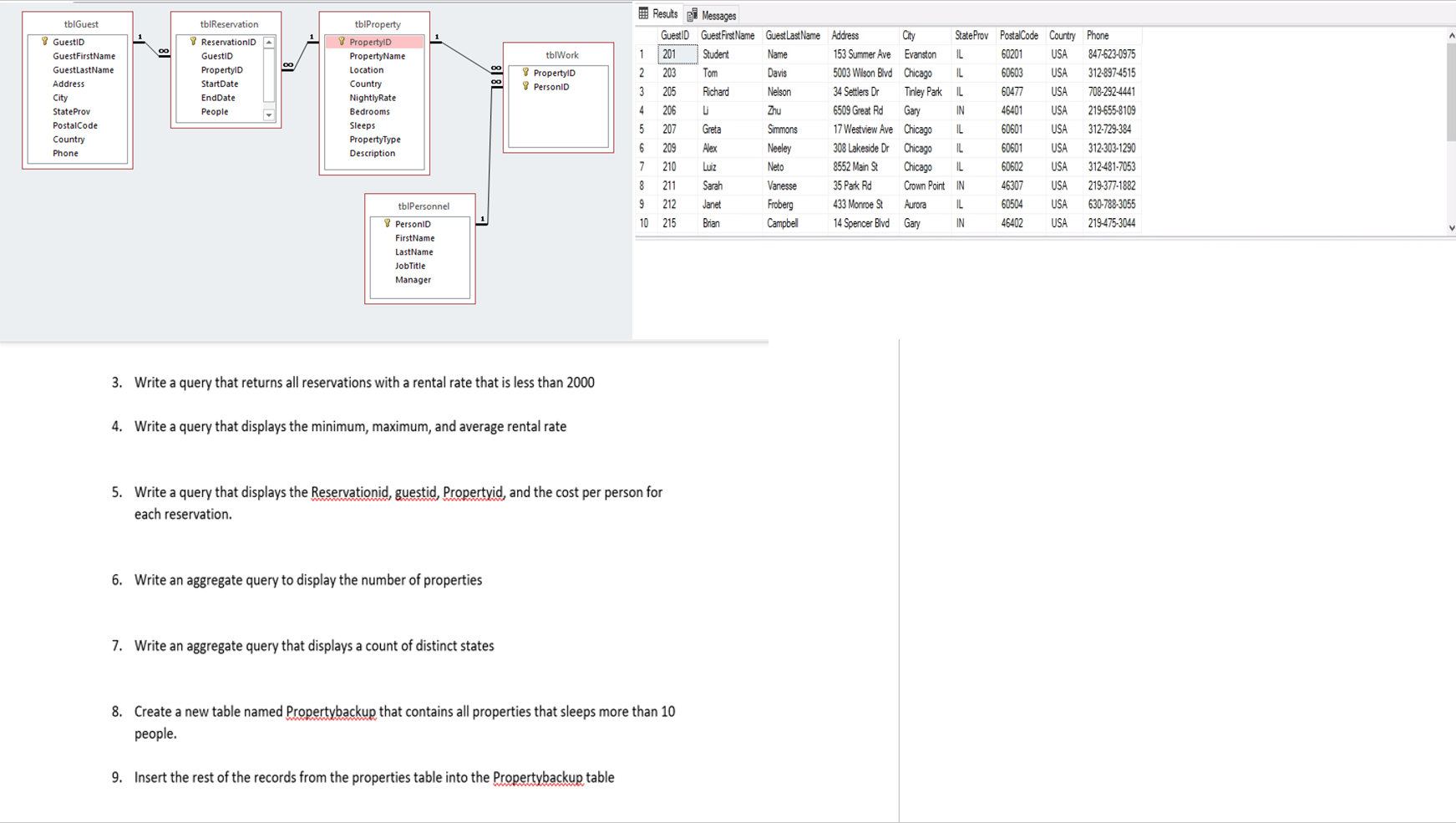Image resolution: width=1456 pixels, height=823 pixels.
Task: Click the scroll-up arrow on the results pane scrollbar
Action: [x=1451, y=35]
